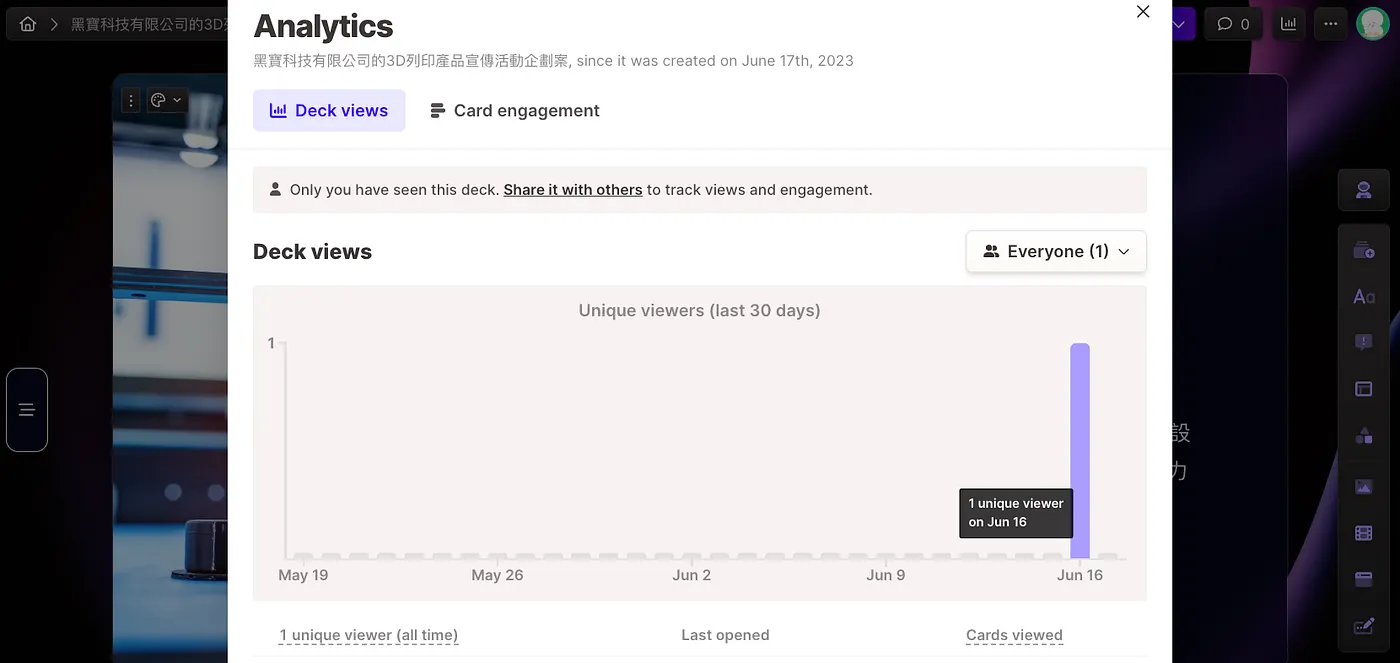This screenshot has height=663, width=1400.
Task: Open the layout options tool
Action: (1364, 389)
